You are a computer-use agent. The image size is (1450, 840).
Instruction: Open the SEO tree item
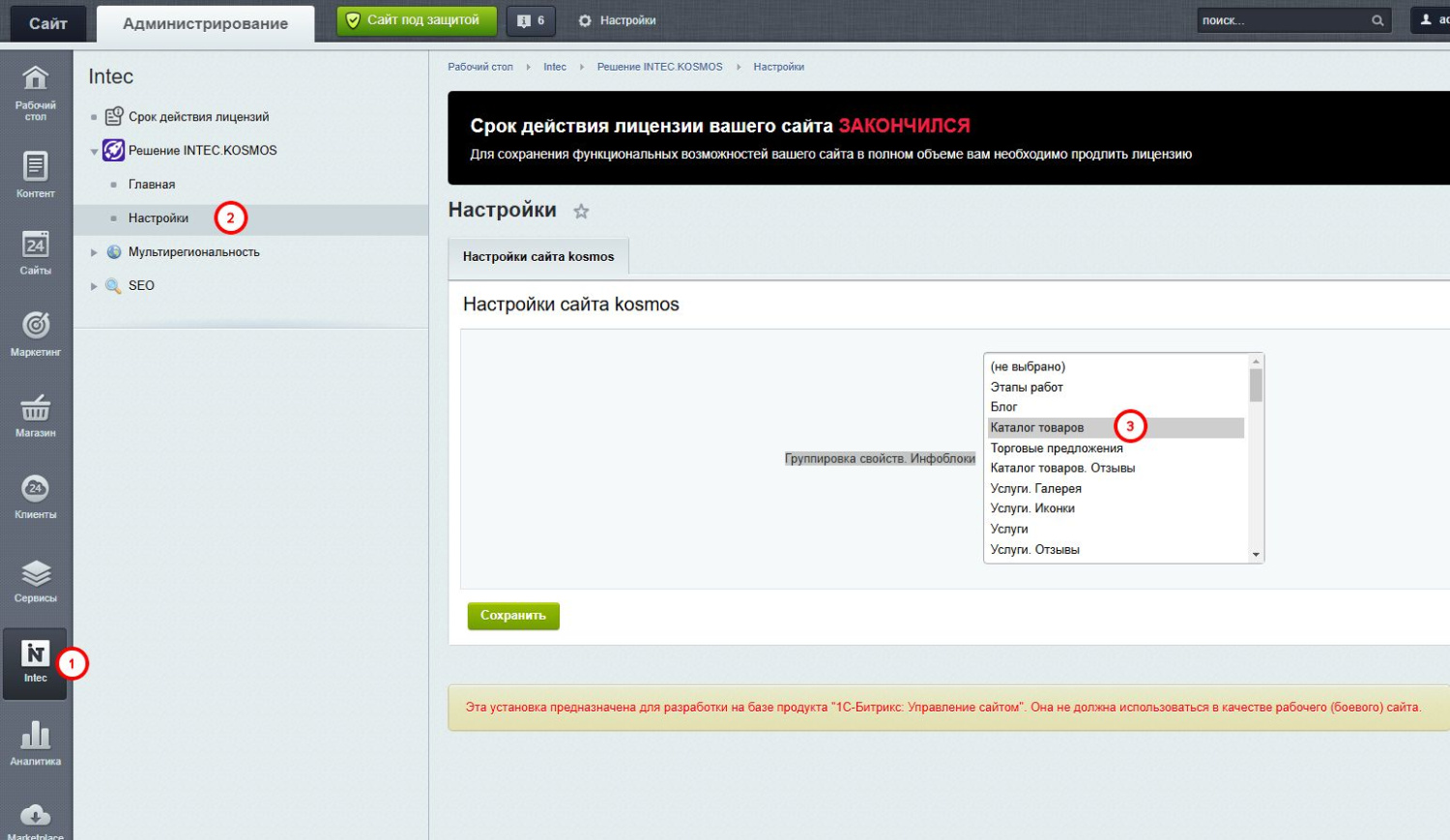[141, 285]
